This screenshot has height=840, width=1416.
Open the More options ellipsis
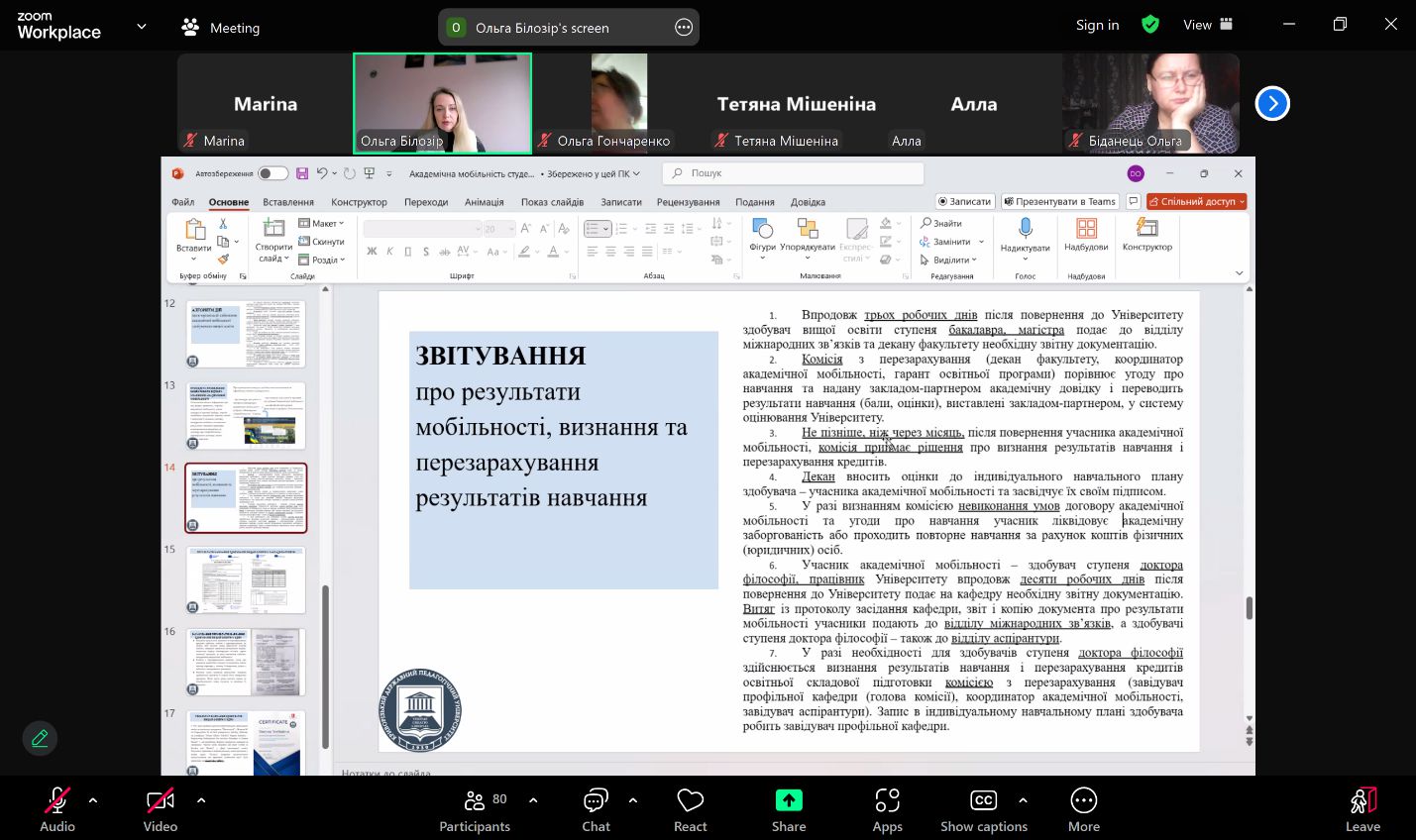(x=1083, y=809)
